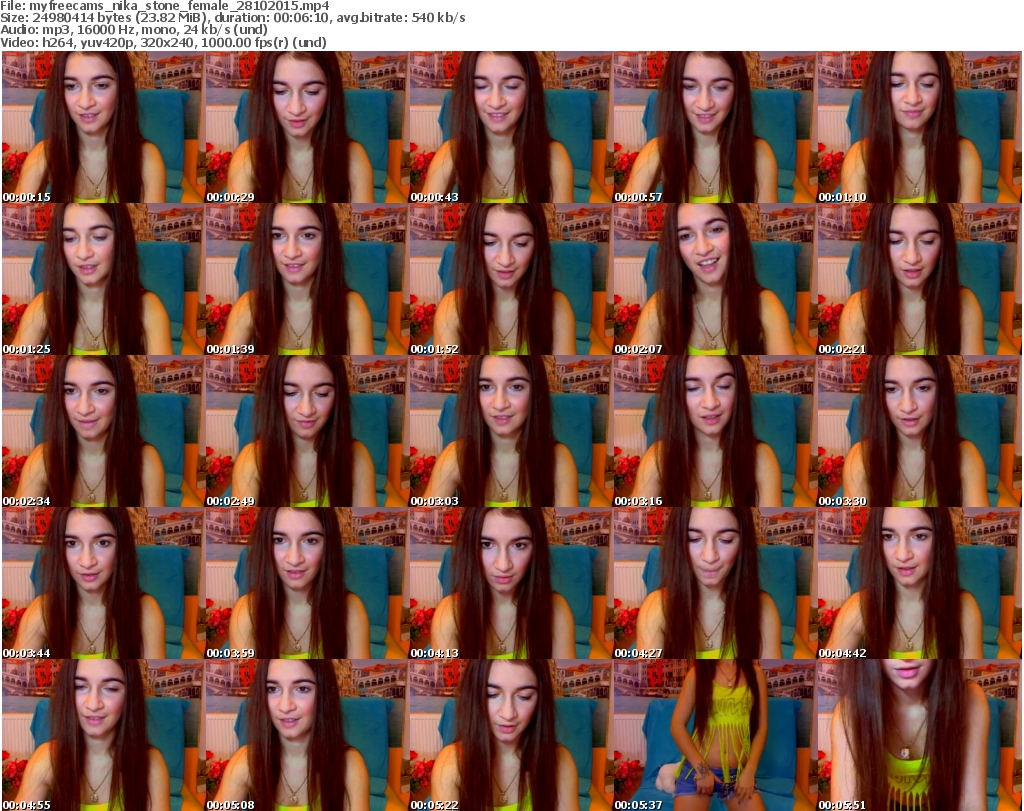Click the 'Size: 24980414 bytes' info line
The height and width of the screenshot is (811, 1024).
(232, 18)
